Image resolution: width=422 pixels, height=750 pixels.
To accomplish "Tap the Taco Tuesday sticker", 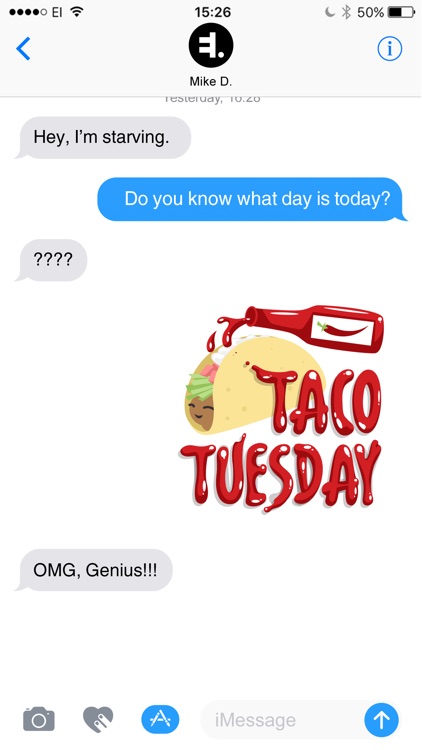I will point(282,409).
